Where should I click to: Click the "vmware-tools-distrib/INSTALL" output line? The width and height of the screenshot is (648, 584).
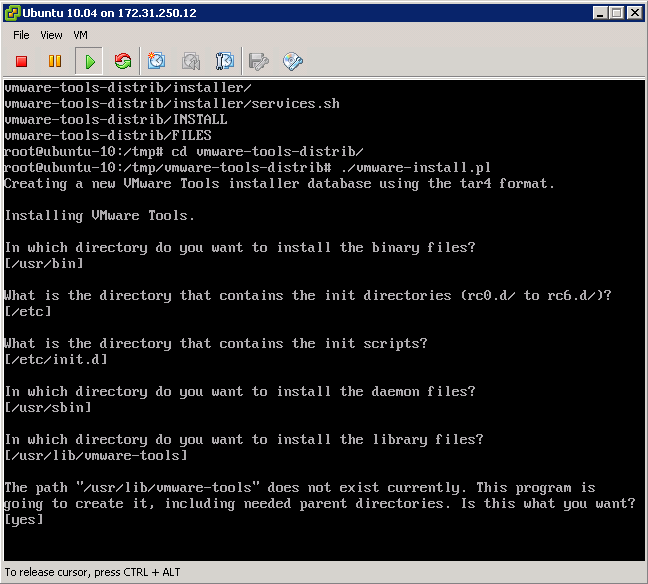click(x=116, y=119)
